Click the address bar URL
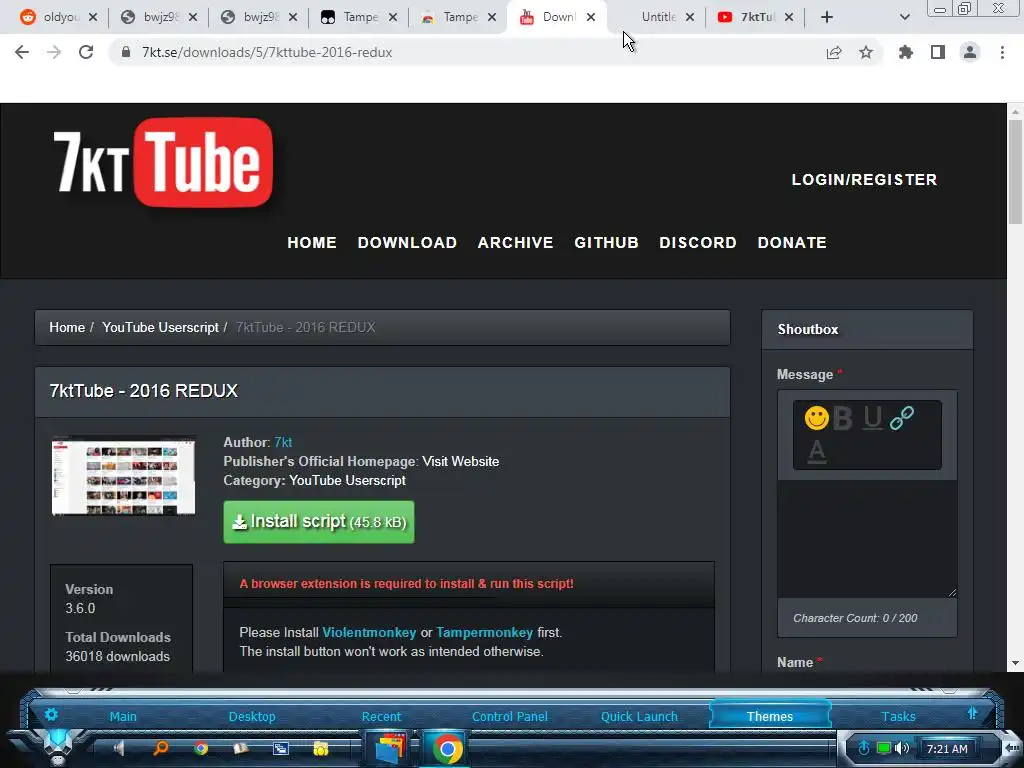This screenshot has width=1024, height=768. click(267, 52)
